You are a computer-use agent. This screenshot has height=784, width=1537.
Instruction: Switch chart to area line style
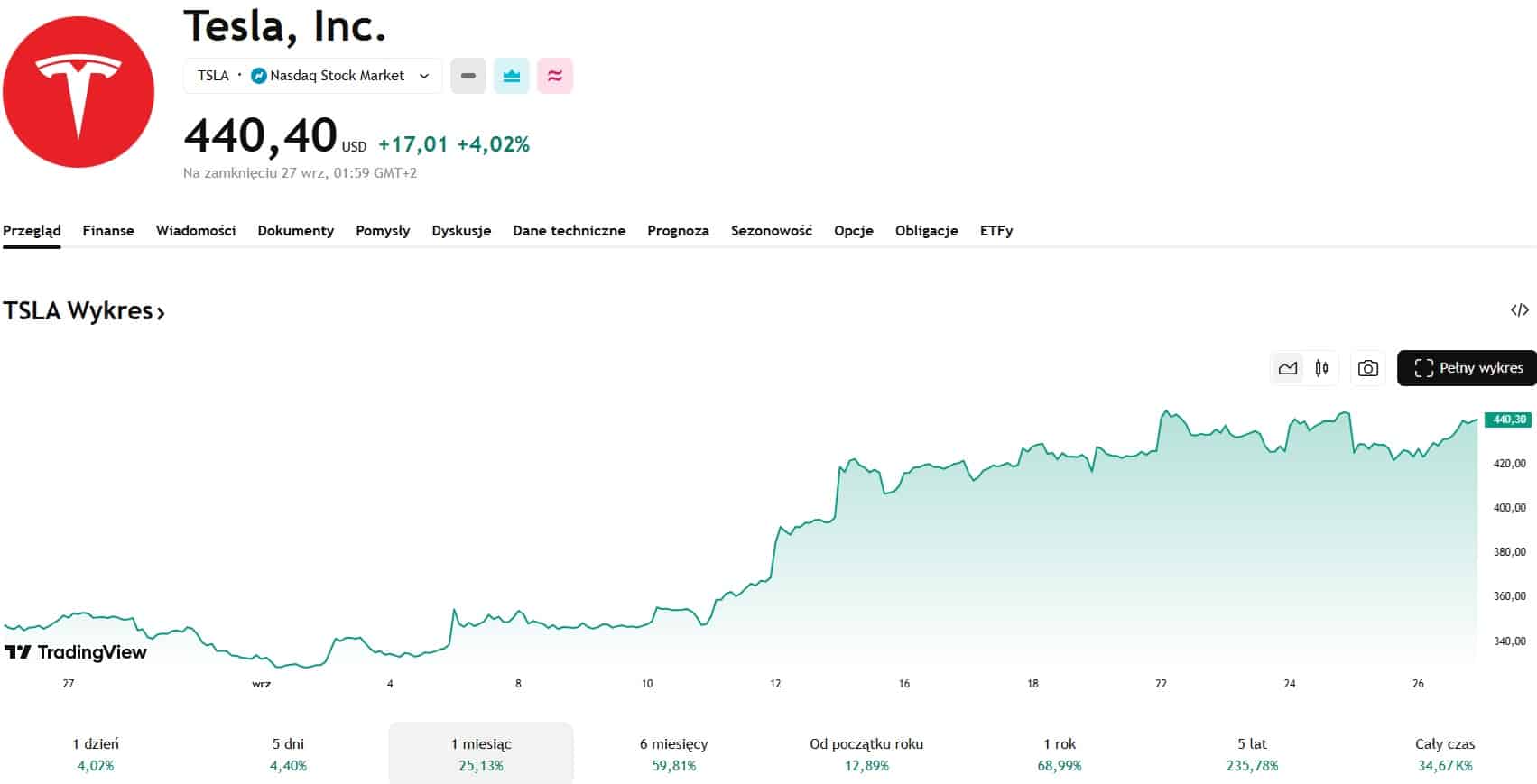[x=1288, y=368]
